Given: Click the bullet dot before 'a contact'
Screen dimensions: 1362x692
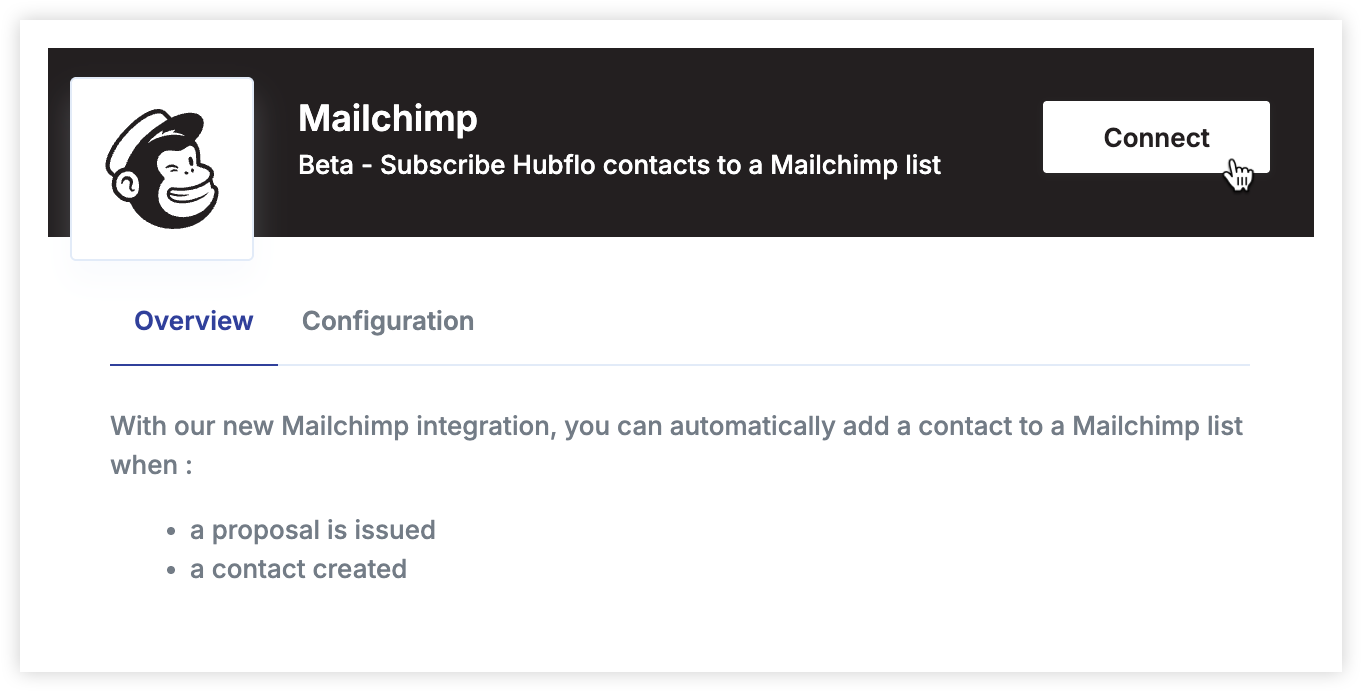Looking at the screenshot, I should pos(170,571).
